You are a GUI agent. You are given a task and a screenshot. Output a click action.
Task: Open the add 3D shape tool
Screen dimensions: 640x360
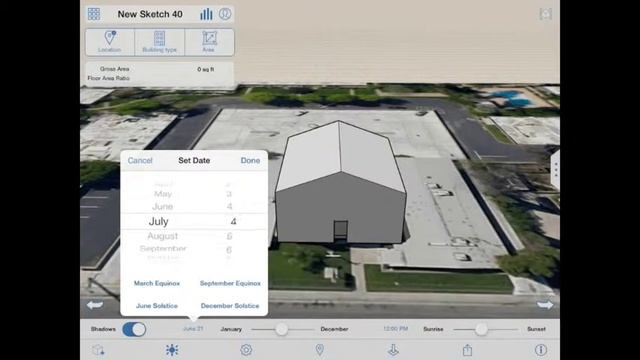(98, 350)
